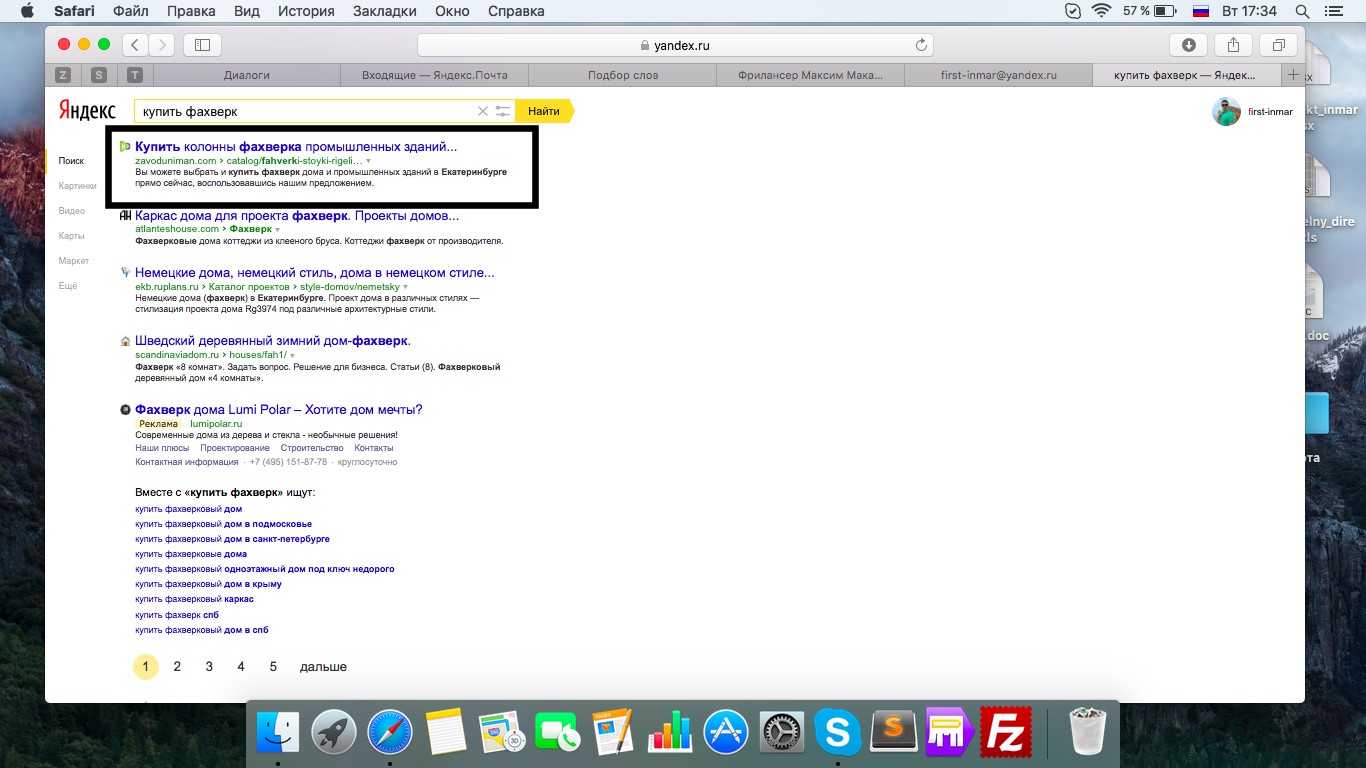Open Skype from the Dock

tap(837, 732)
